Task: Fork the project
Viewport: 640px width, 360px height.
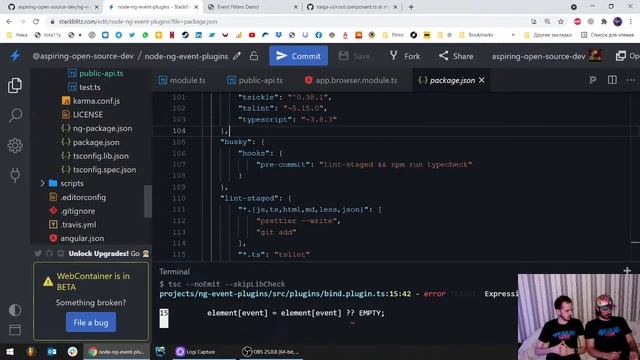Action: pos(404,56)
